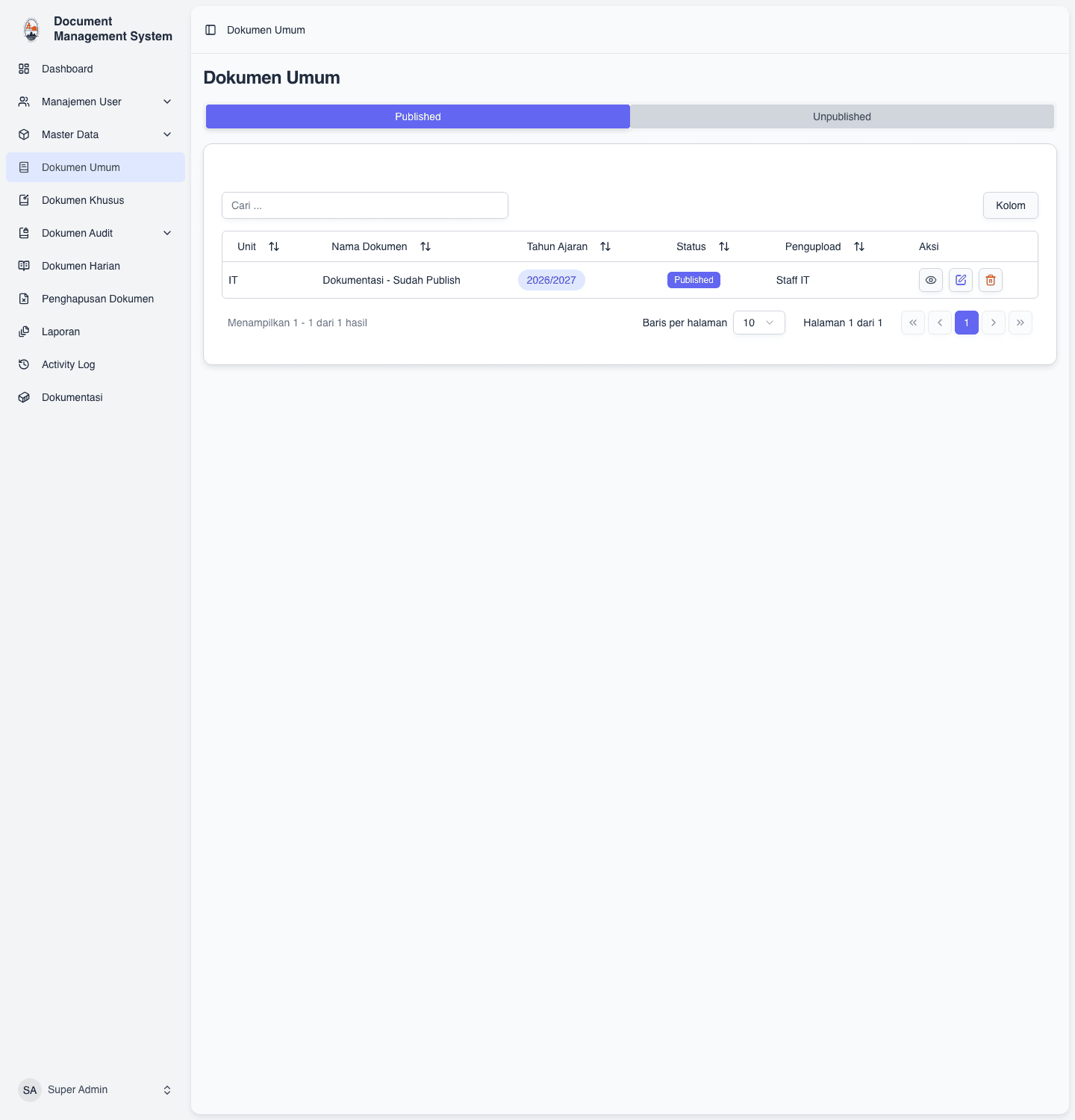Open Dokumentasi in the sidebar
The height and width of the screenshot is (1120, 1075).
click(x=96, y=397)
